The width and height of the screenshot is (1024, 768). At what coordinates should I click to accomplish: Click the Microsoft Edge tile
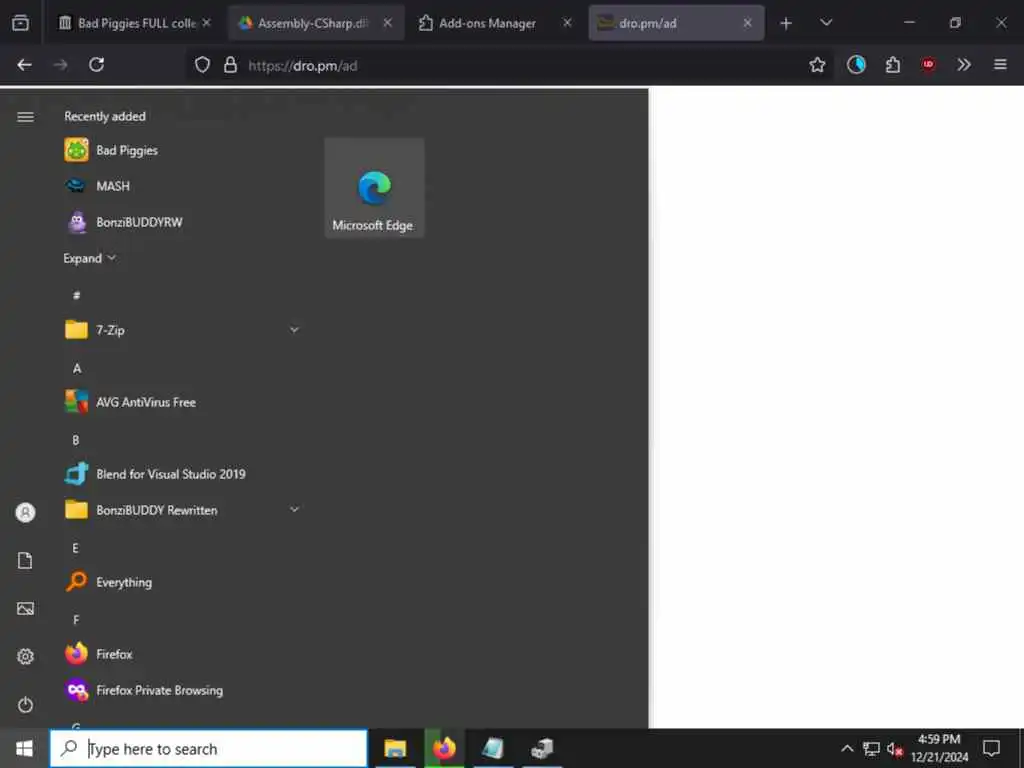374,188
